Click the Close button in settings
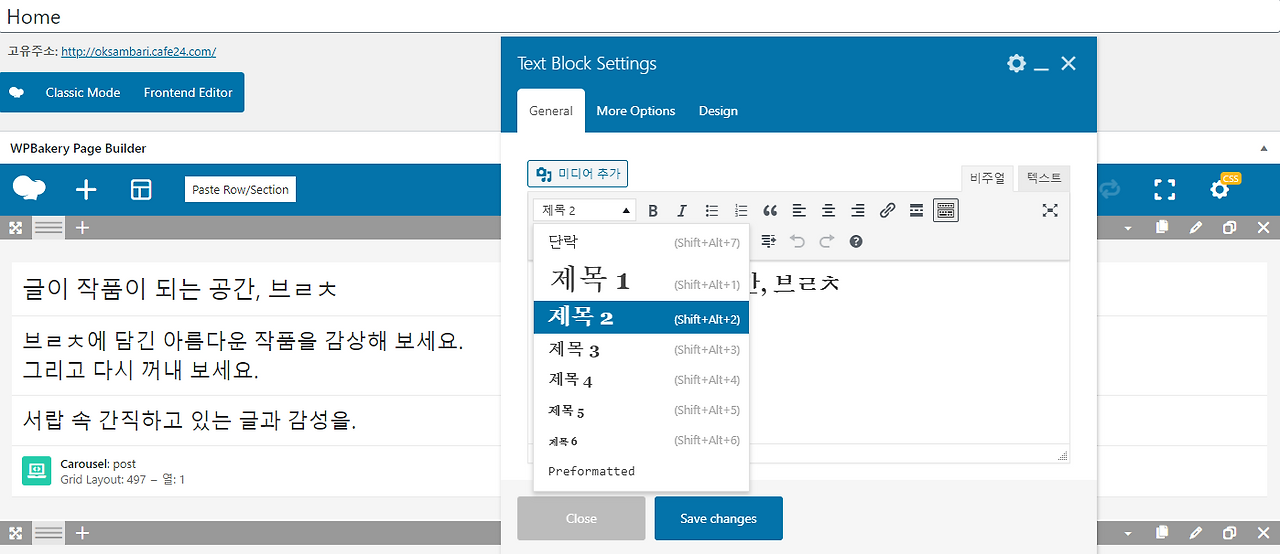Screen dimensions: 1280x554 pyautogui.click(x=581, y=518)
